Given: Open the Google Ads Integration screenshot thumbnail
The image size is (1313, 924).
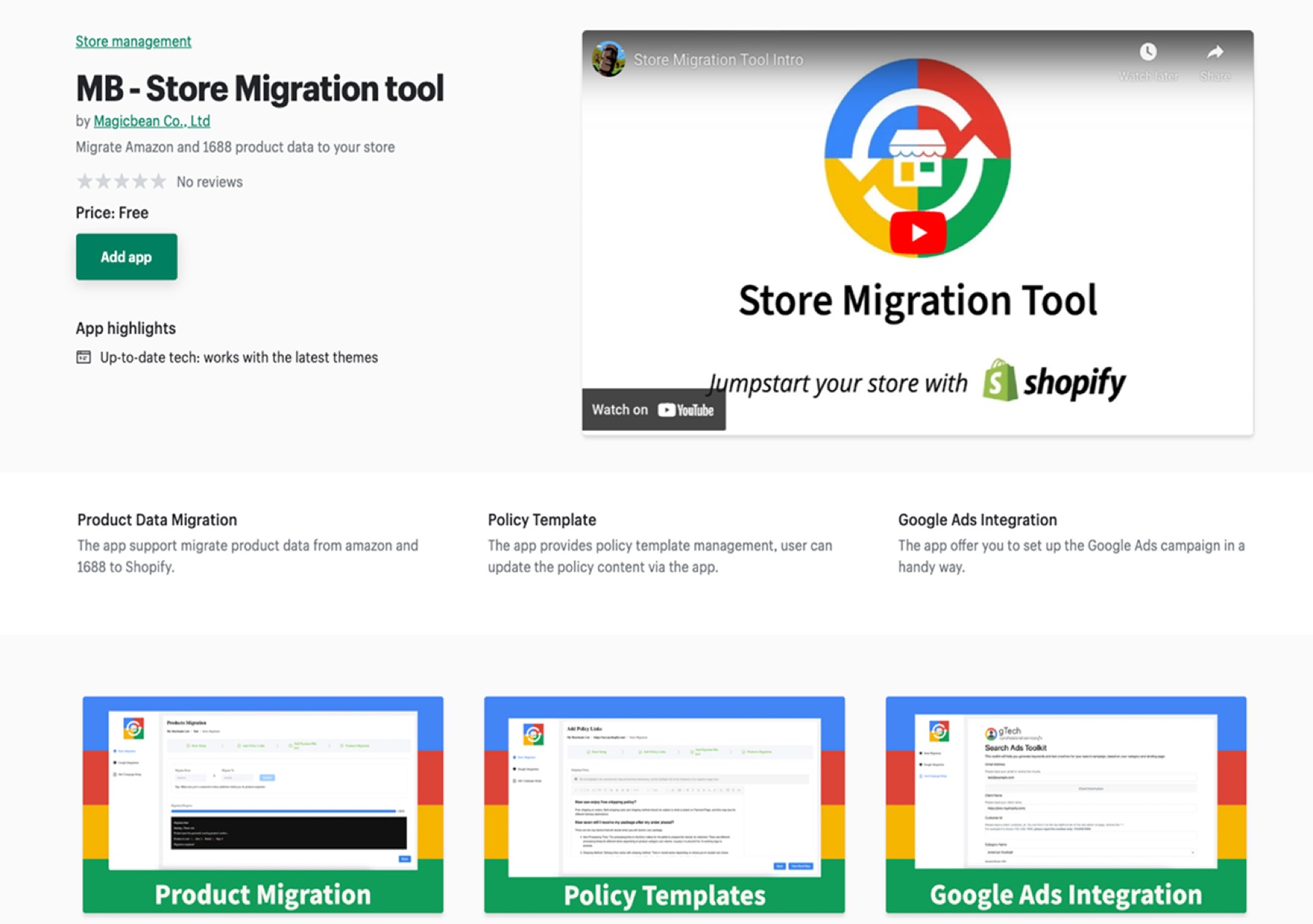Looking at the screenshot, I should pos(1066,804).
